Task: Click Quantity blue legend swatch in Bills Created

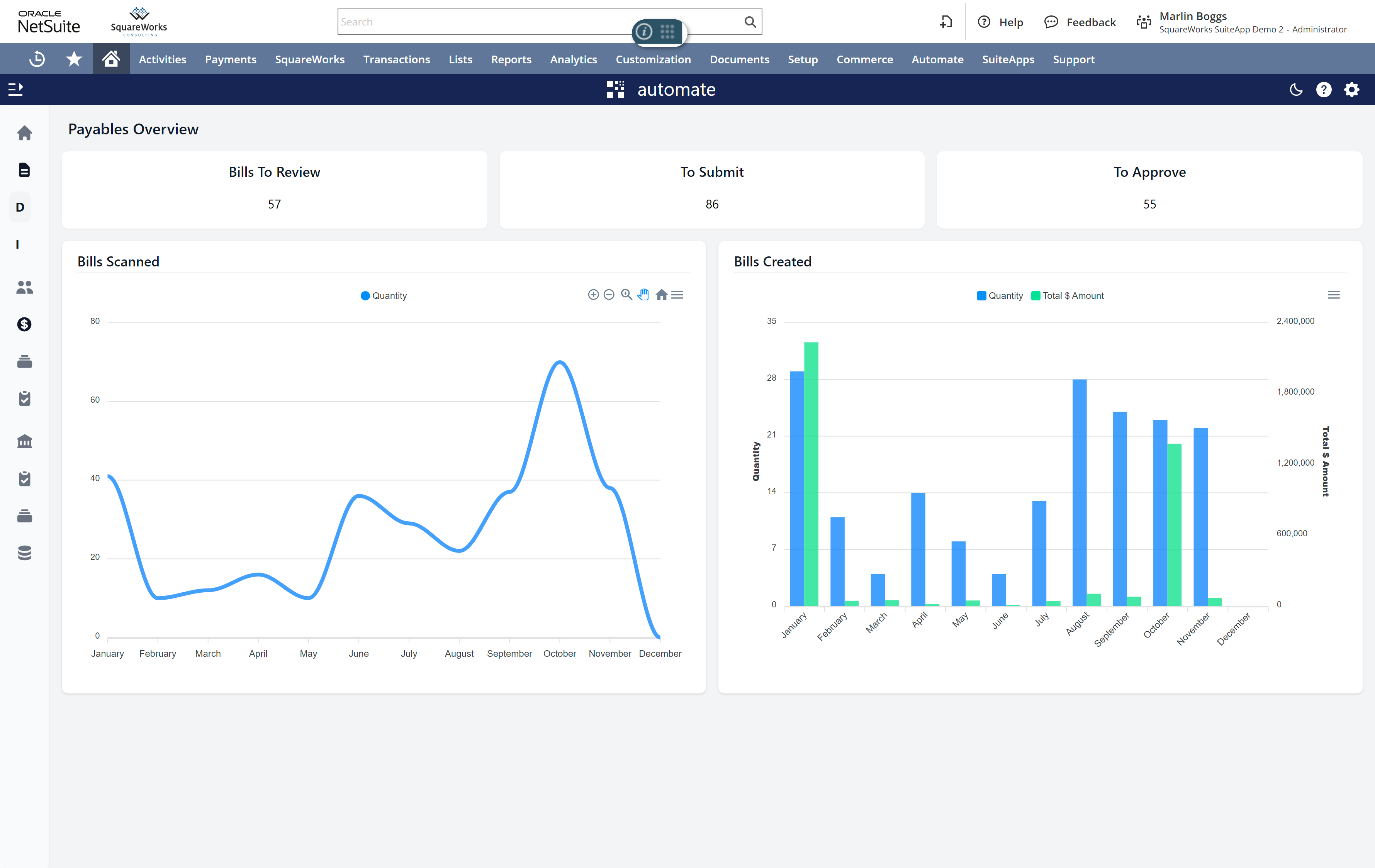Action: [x=981, y=296]
